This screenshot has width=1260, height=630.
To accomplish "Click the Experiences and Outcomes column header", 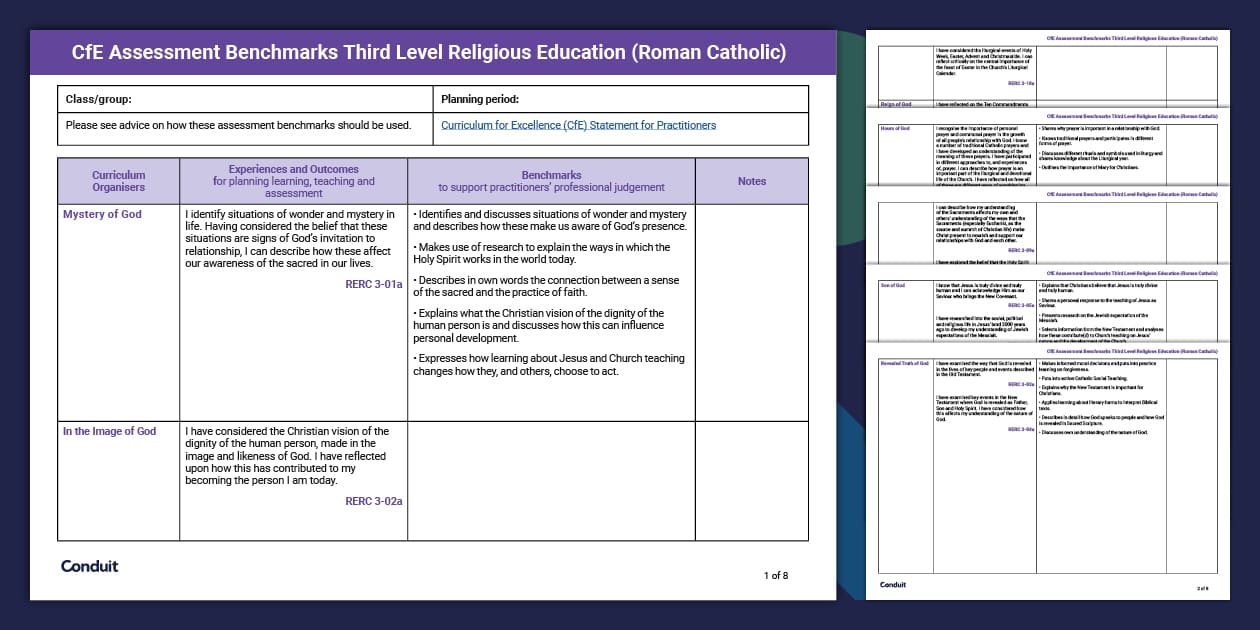I will pyautogui.click(x=293, y=180).
